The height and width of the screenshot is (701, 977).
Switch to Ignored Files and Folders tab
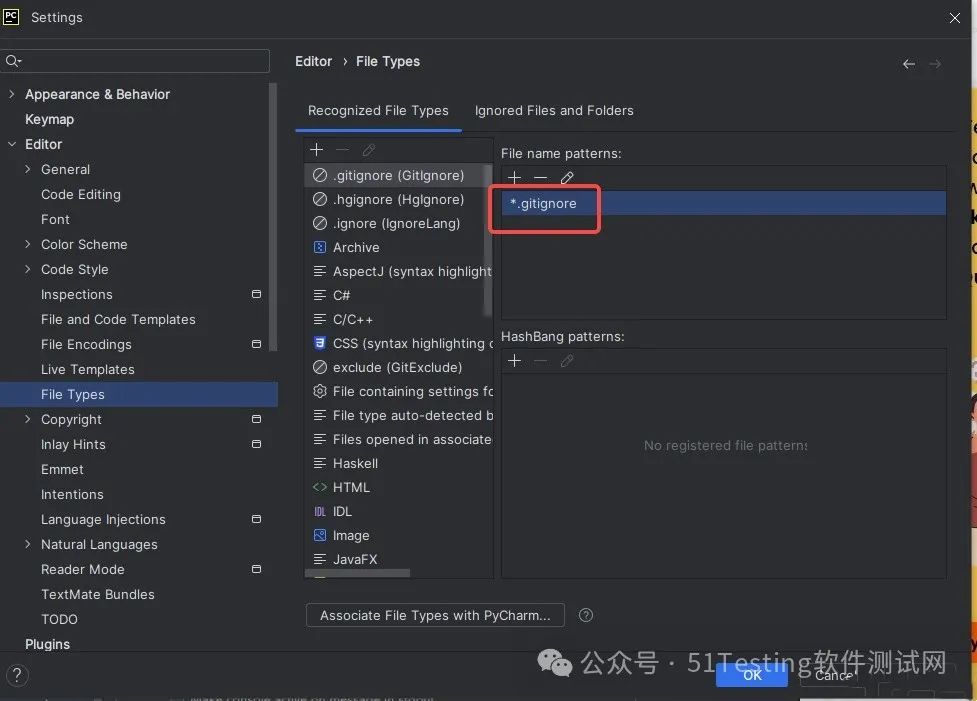tap(554, 110)
